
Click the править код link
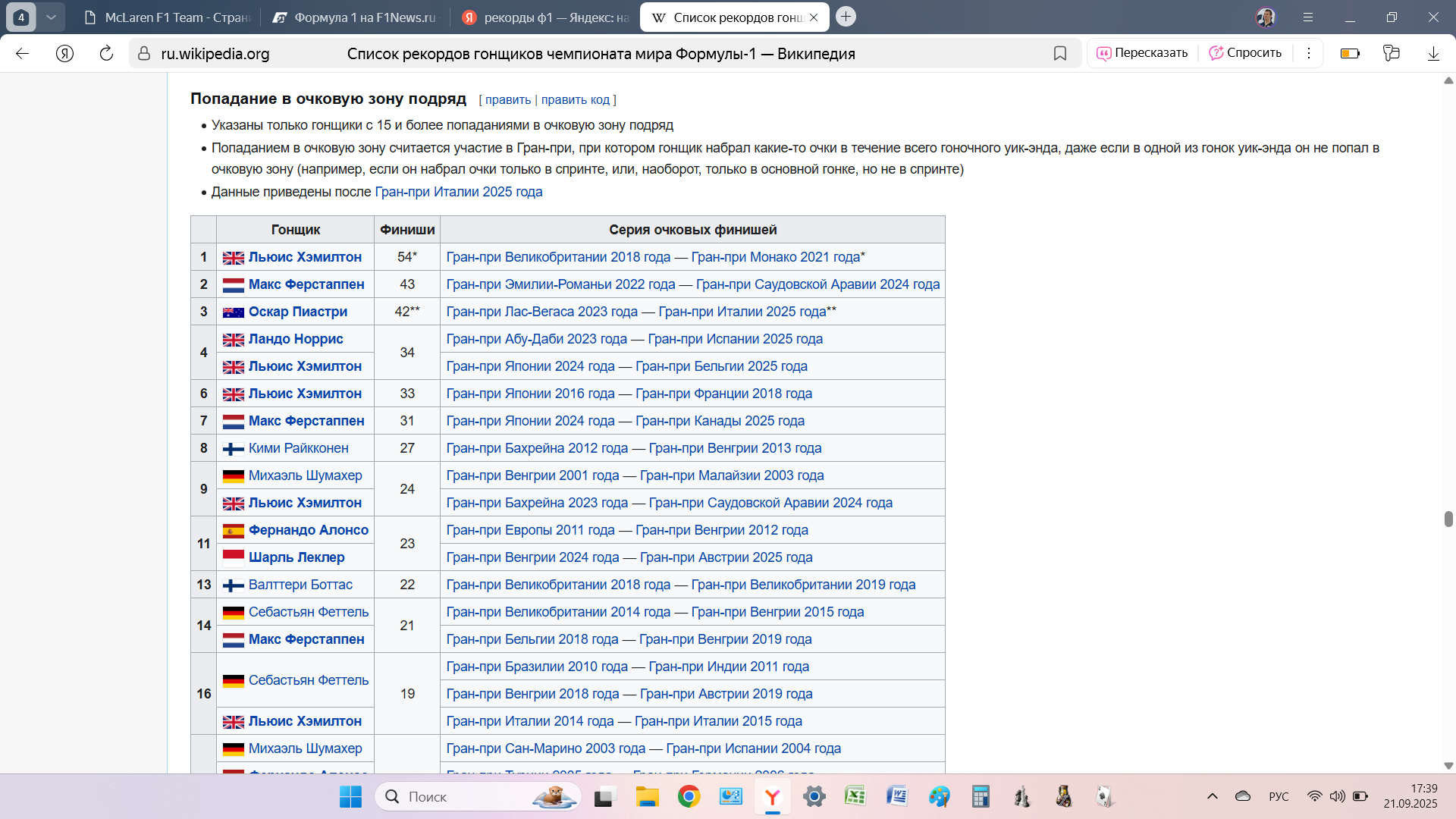[575, 99]
